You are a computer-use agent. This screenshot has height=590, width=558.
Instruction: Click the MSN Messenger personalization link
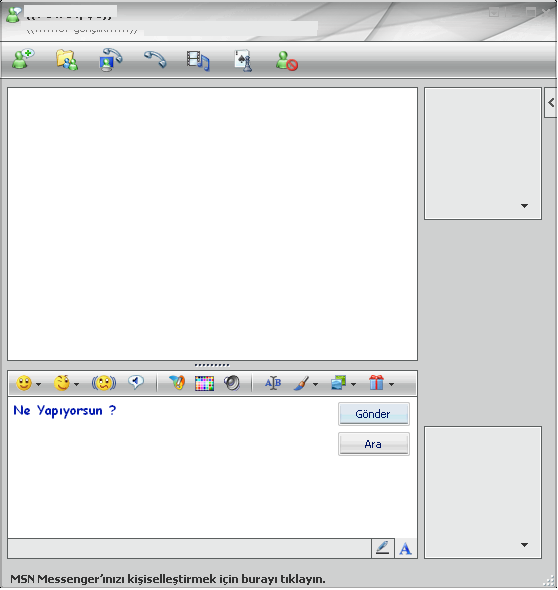[167, 579]
